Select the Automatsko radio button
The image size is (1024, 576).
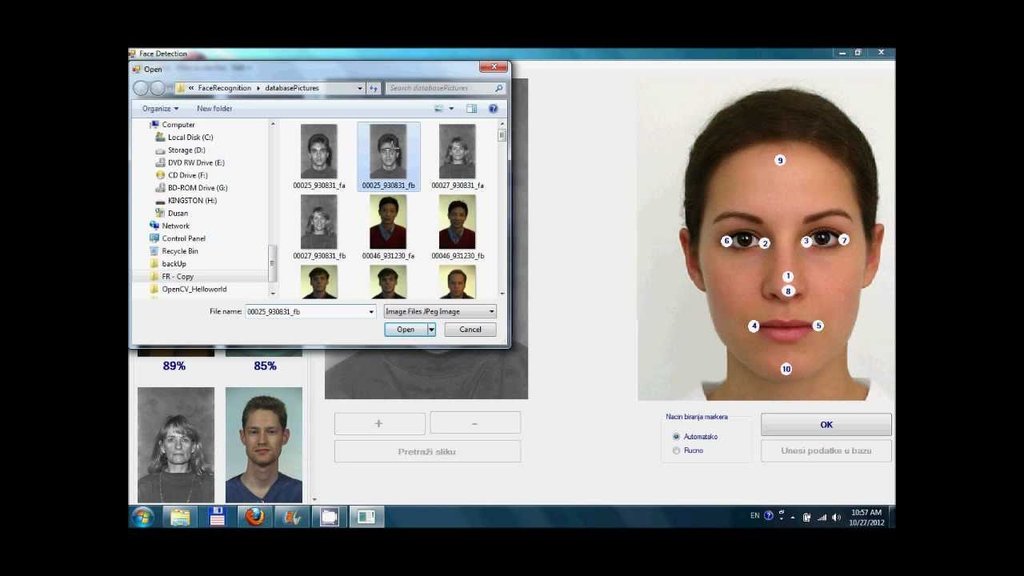tap(677, 436)
